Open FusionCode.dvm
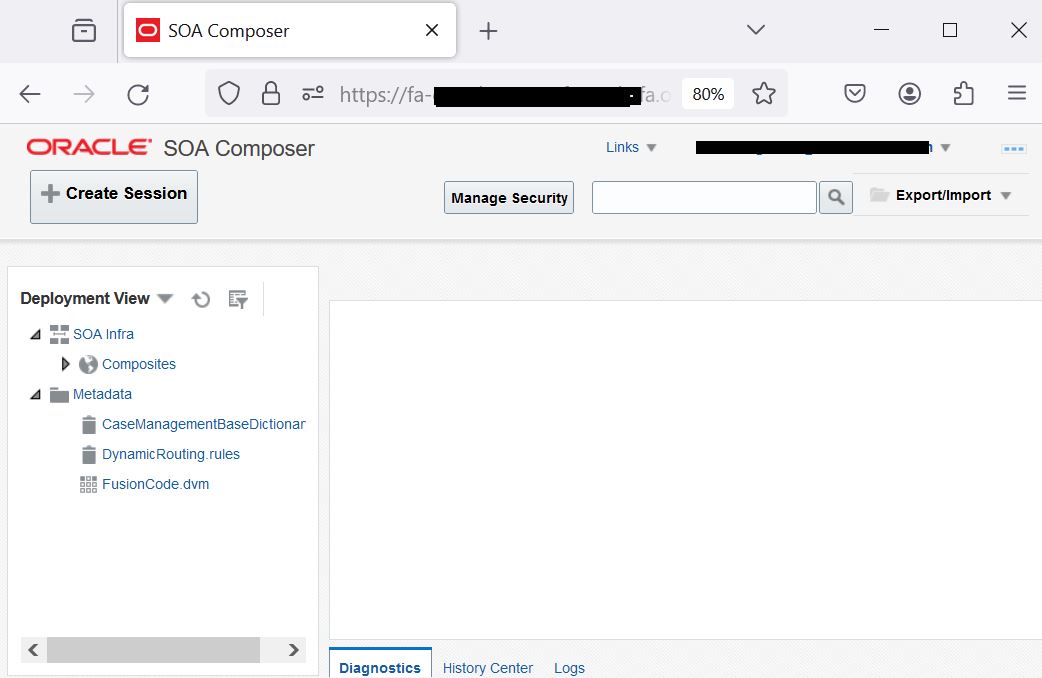 click(156, 484)
